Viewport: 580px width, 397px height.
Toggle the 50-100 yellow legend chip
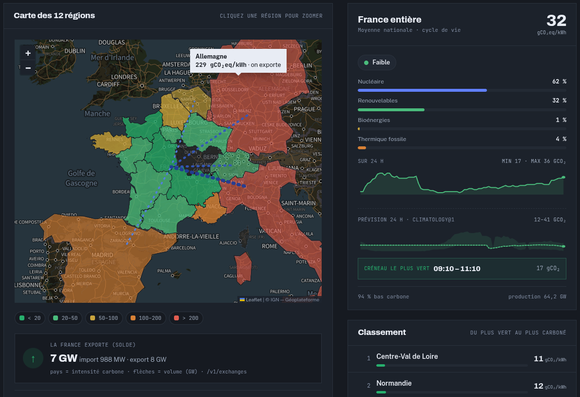[x=104, y=318]
